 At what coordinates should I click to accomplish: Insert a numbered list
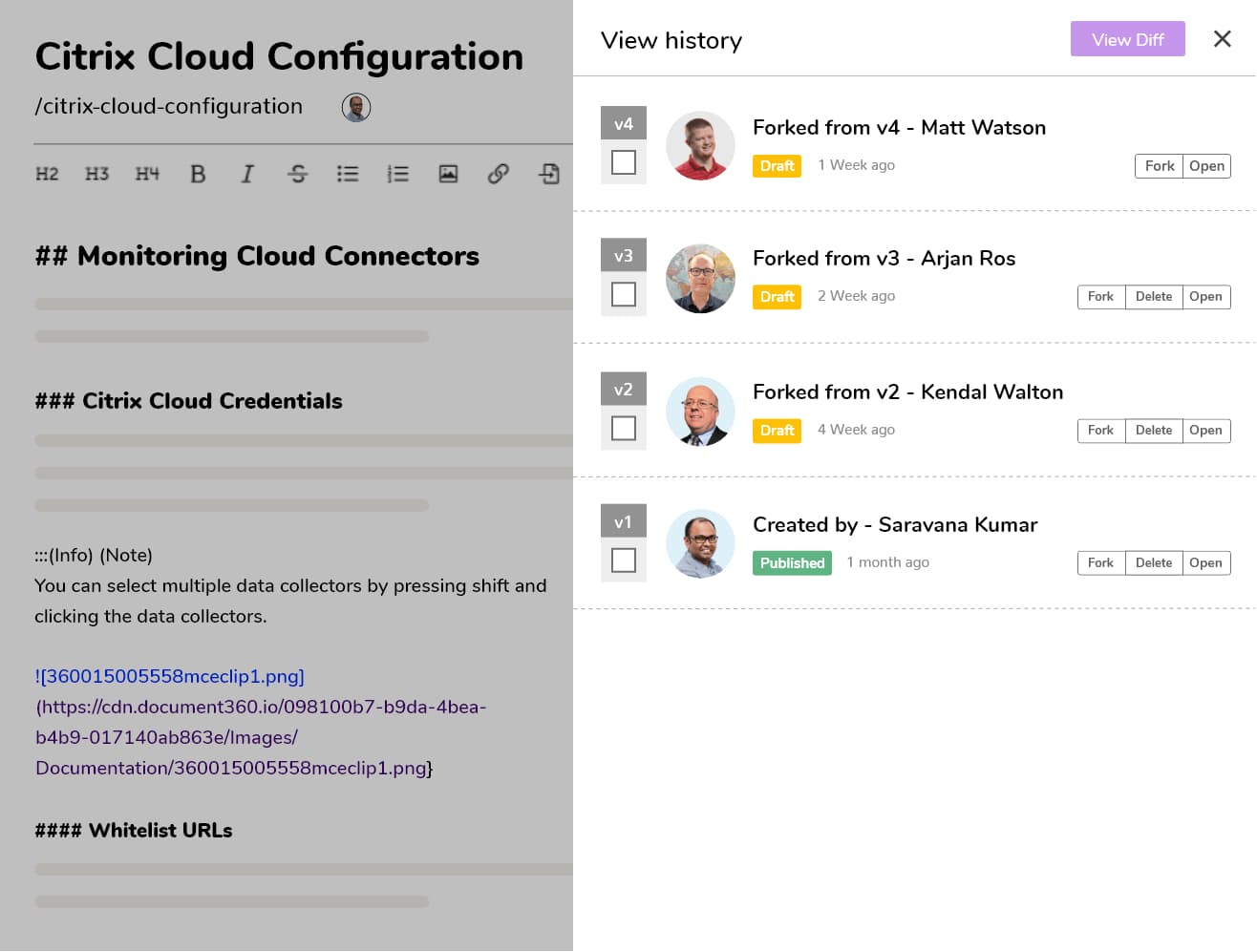click(397, 174)
